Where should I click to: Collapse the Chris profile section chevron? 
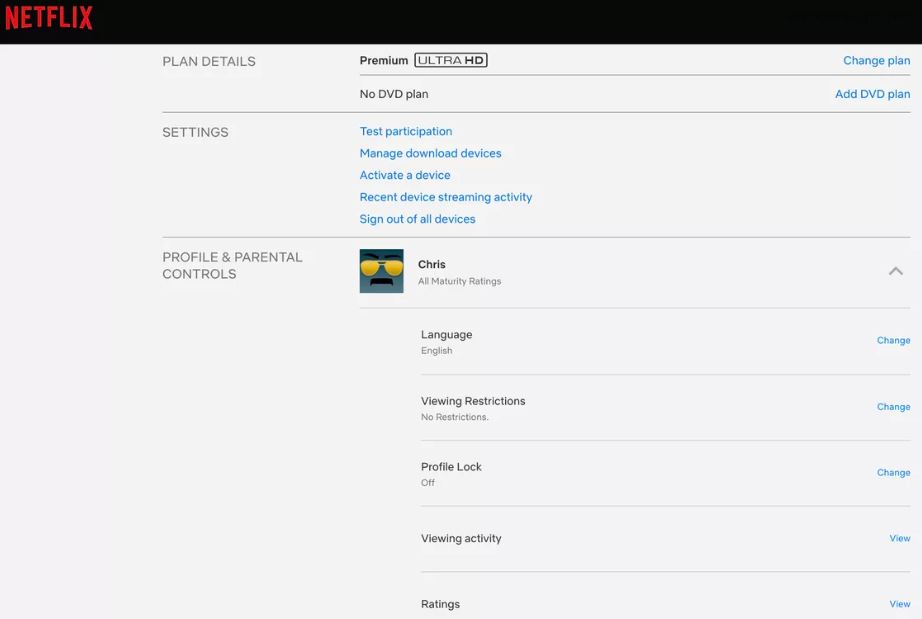pyautogui.click(x=895, y=271)
